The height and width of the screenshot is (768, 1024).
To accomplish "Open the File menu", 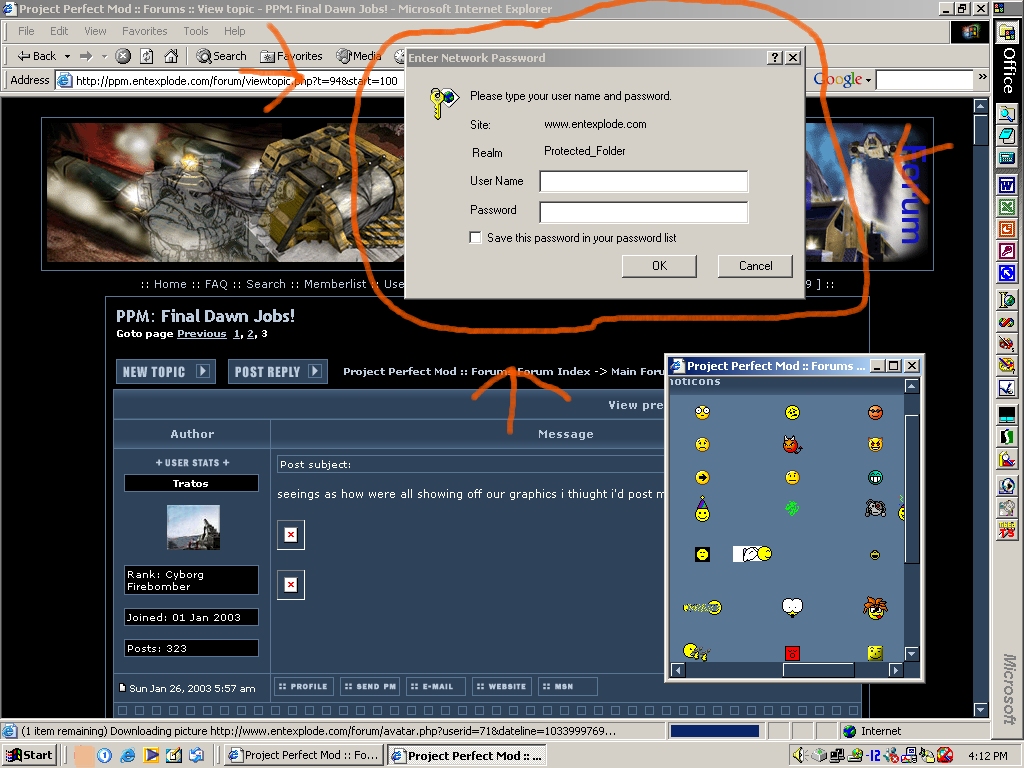I will (26, 31).
